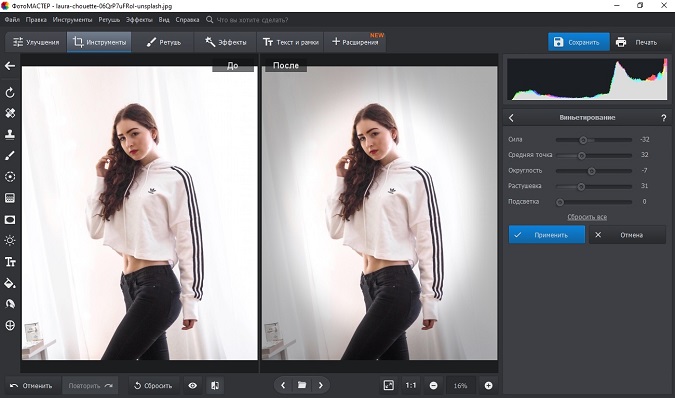Open the Правка menu
The image size is (675, 398).
click(36, 20)
